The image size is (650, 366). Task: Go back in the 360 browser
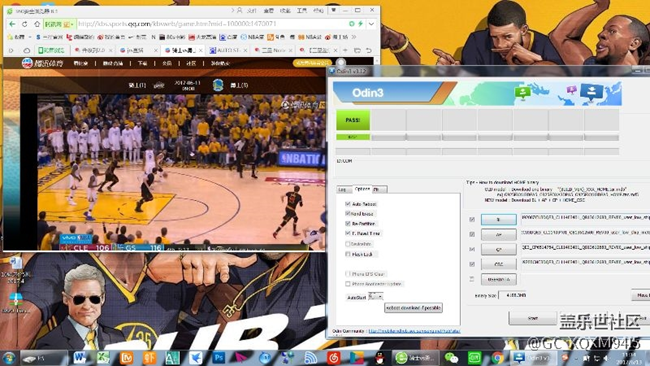coord(12,24)
